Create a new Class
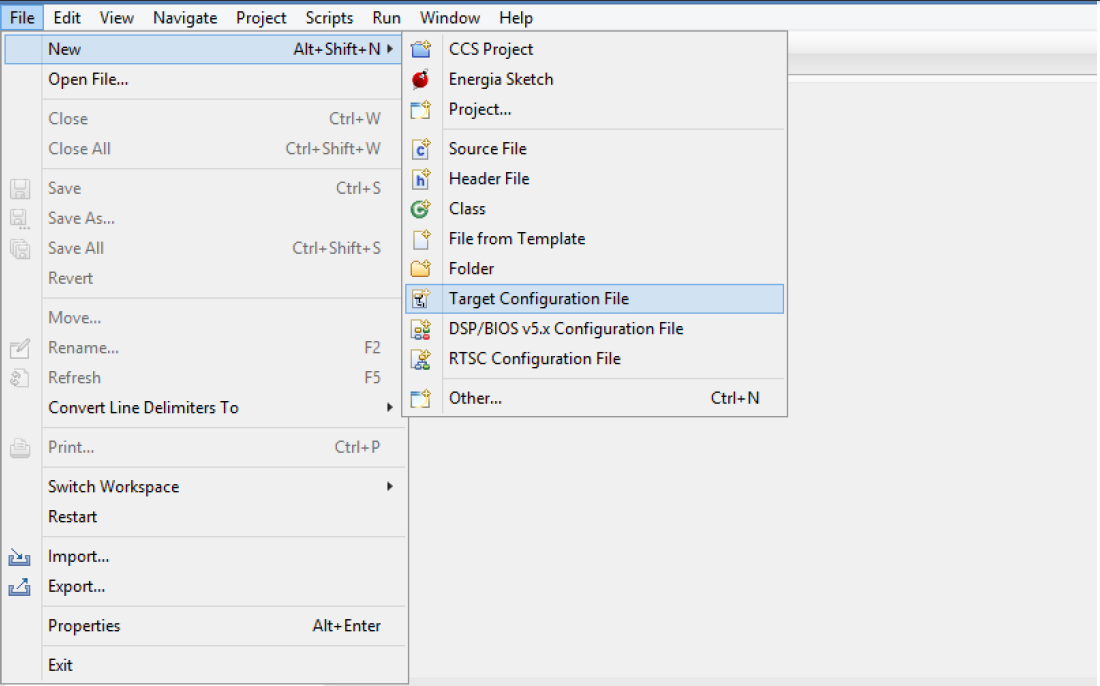Image resolution: width=1100 pixels, height=686 pixels. tap(467, 208)
